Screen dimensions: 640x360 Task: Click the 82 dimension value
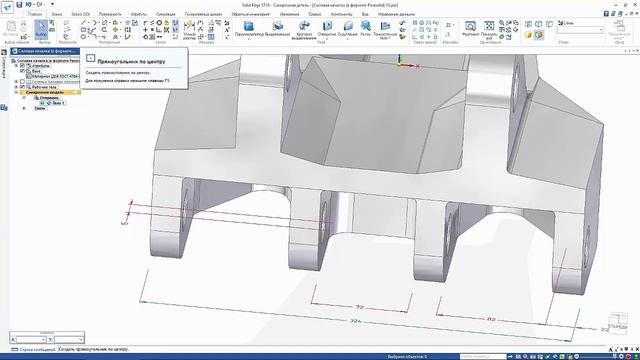[x=491, y=319]
